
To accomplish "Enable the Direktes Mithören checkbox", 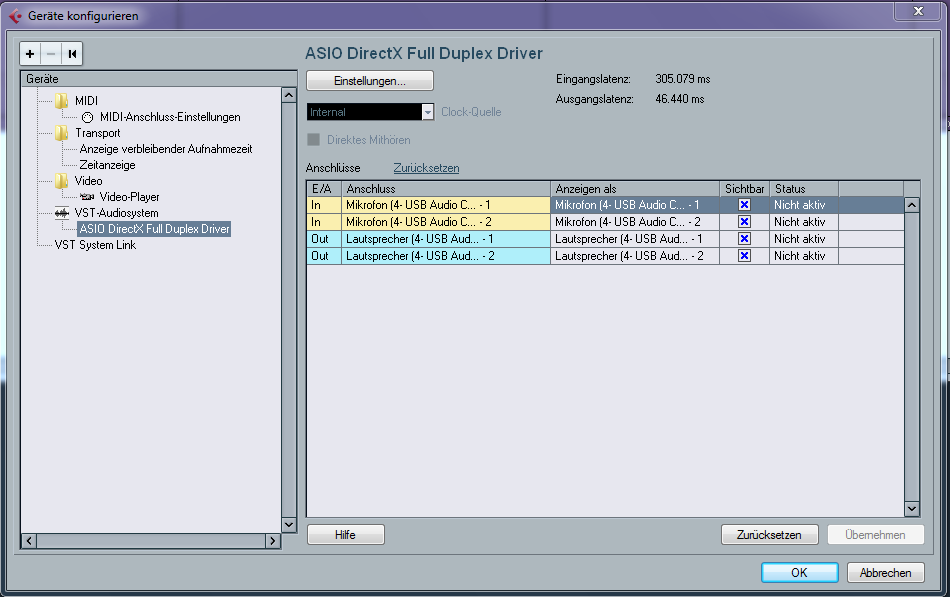I will (x=313, y=140).
